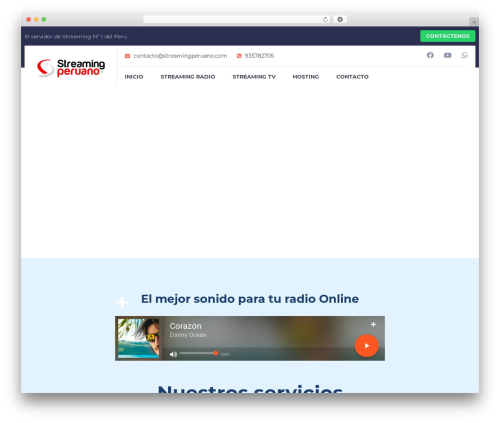Click the 935782705 phone number
The image size is (500, 423).
(259, 56)
